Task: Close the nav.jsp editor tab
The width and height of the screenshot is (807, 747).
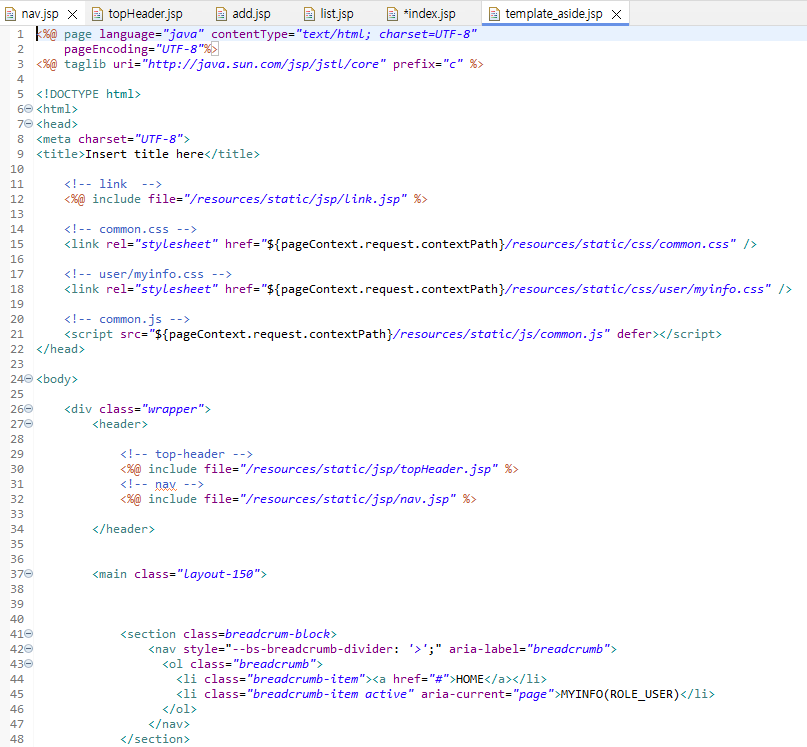Action: (x=73, y=14)
